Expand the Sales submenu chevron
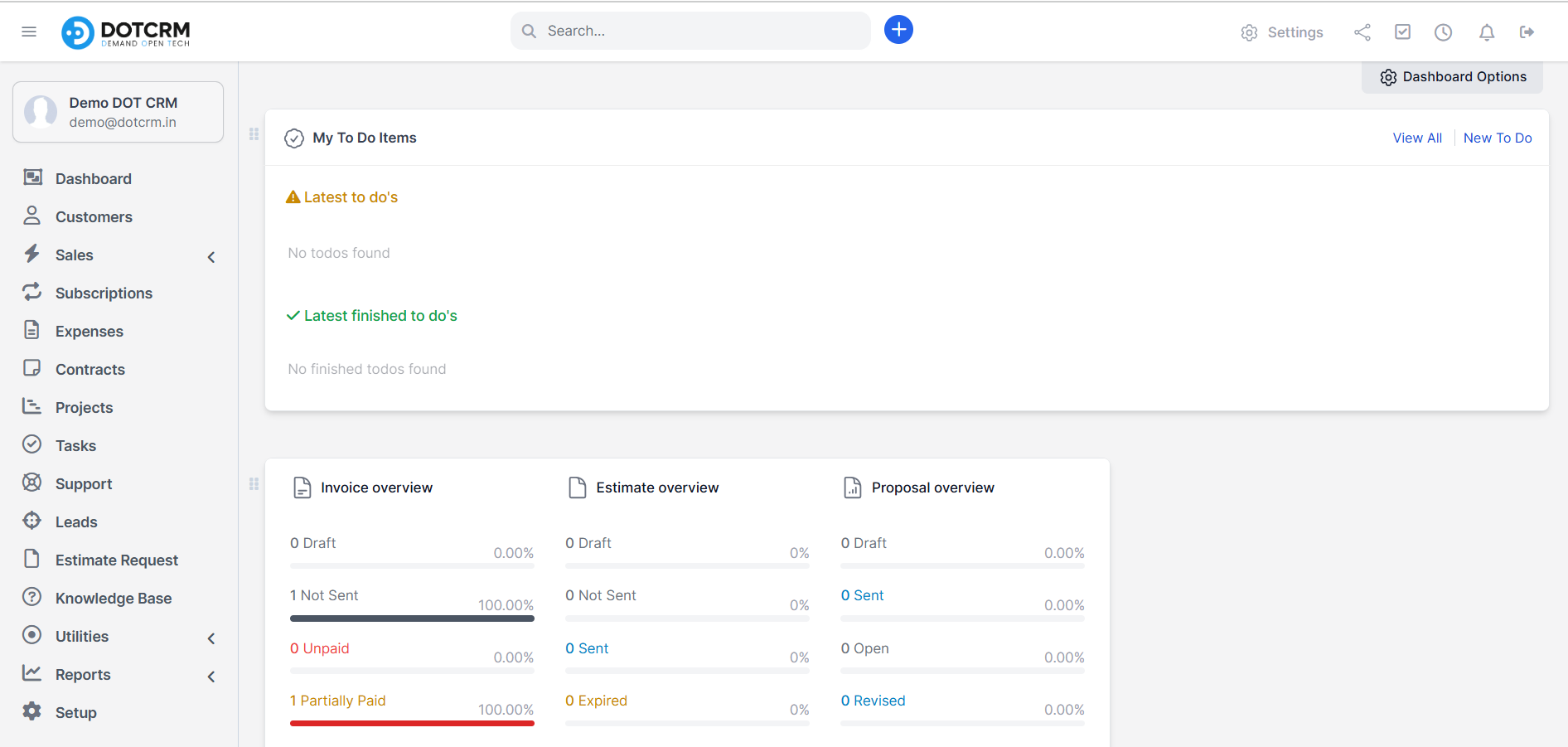1568x747 pixels. coord(211,257)
